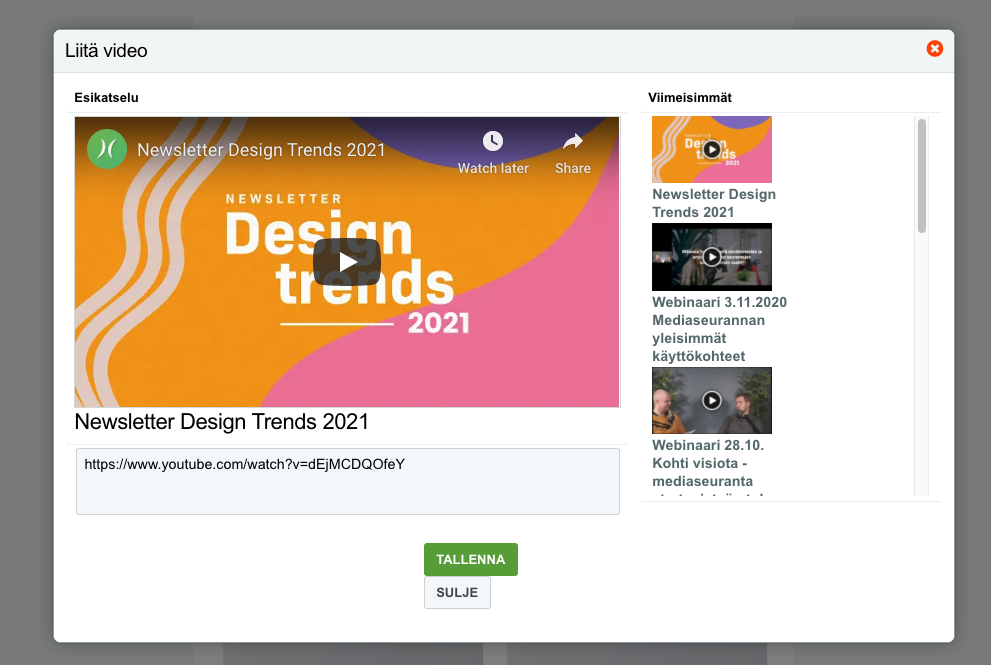Play the Newsletter Design Trends preview video
Image resolution: width=991 pixels, height=665 pixels.
coord(346,262)
